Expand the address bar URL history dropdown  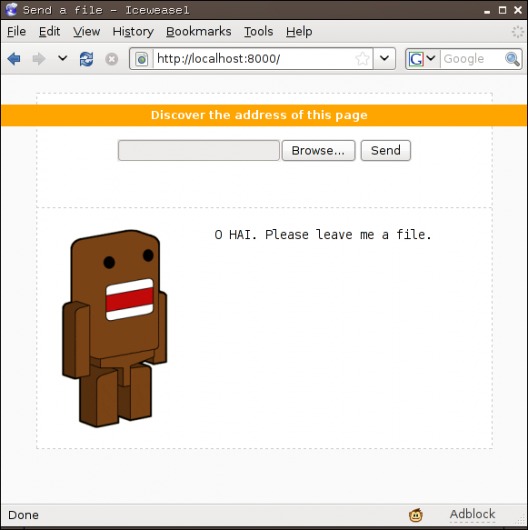point(384,58)
